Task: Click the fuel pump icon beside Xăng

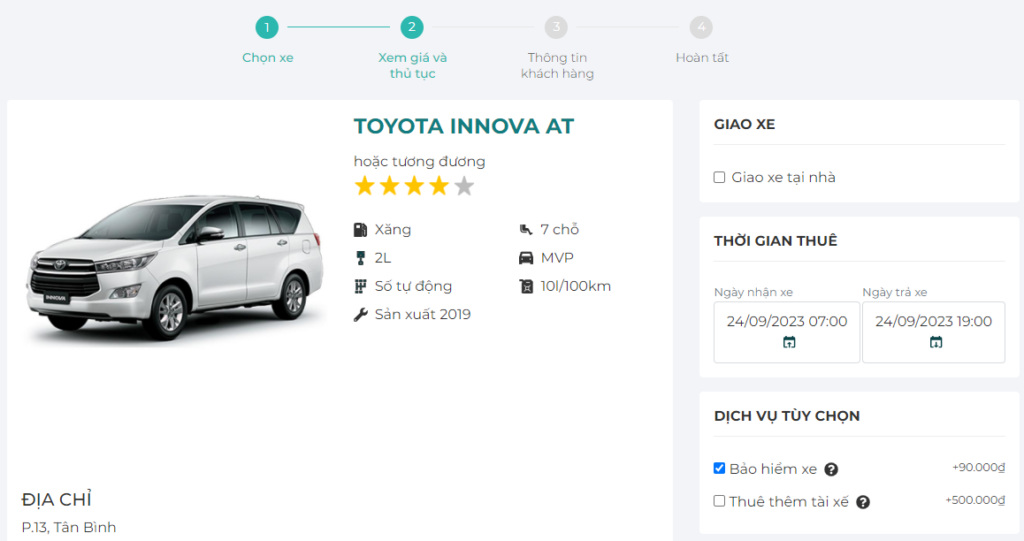Action: coord(361,230)
